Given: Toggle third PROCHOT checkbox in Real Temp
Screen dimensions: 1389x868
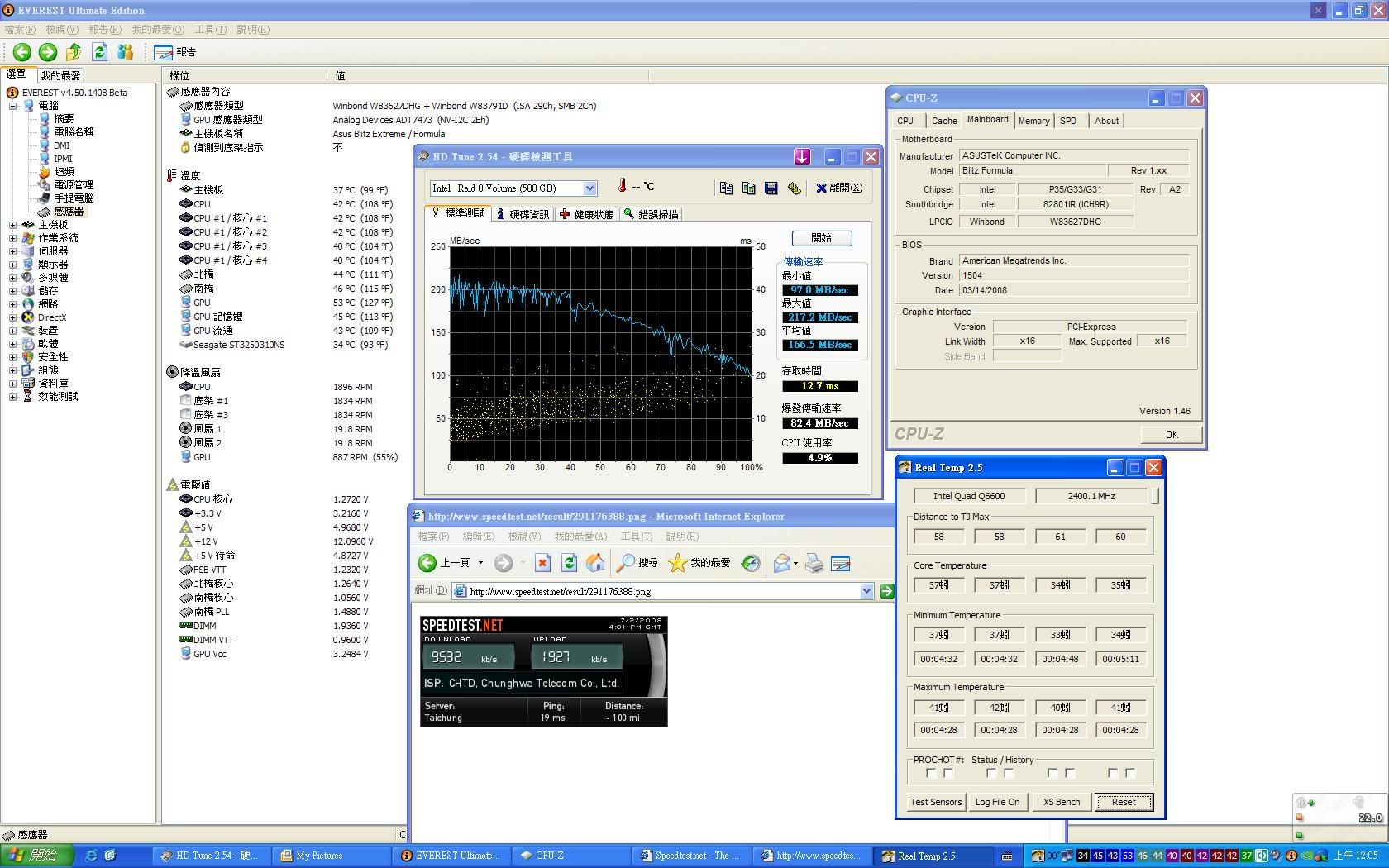Looking at the screenshot, I should [991, 774].
